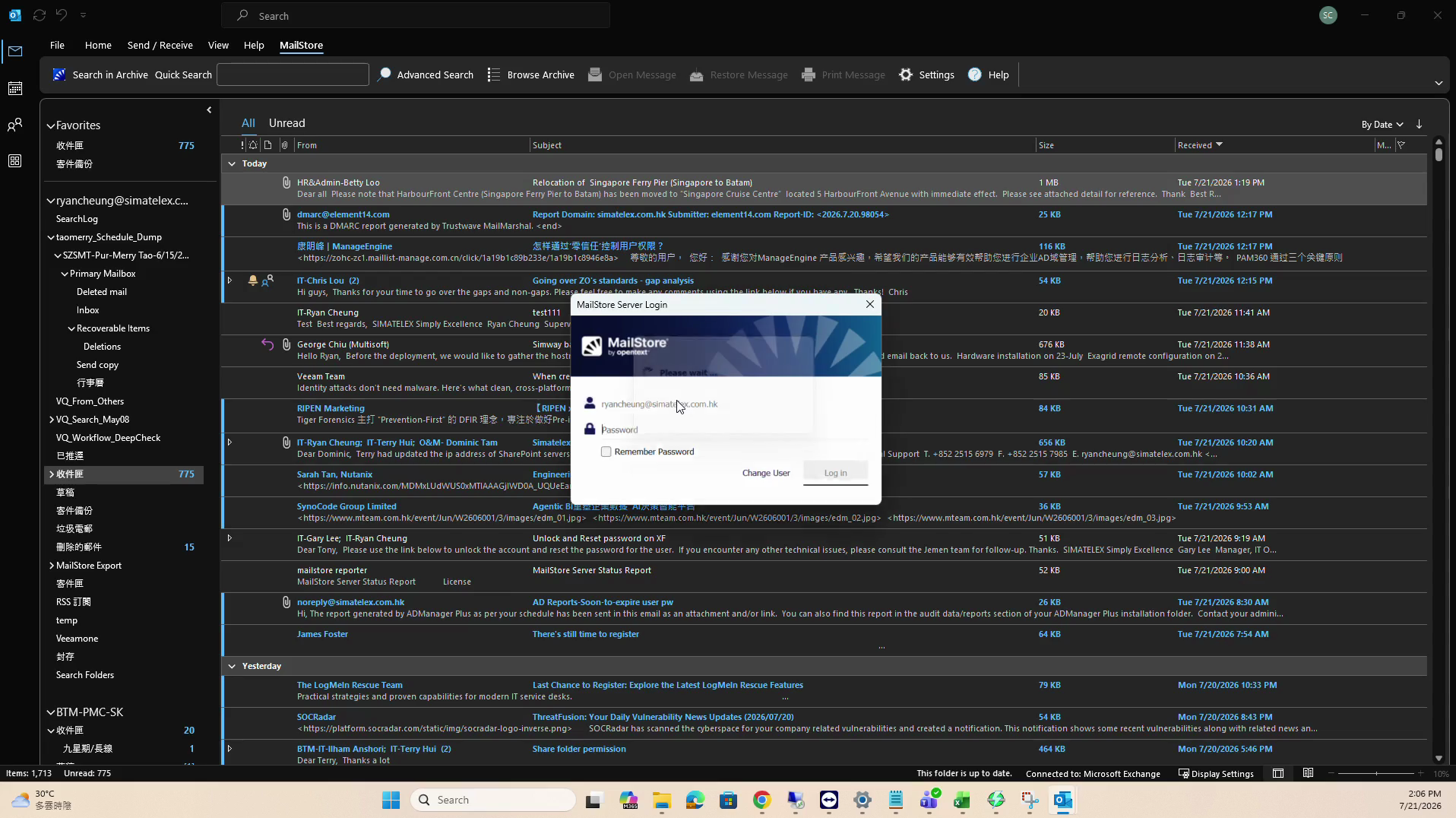Expand the VQ_Search_May08 folder
This screenshot has height=818, width=1456.
[x=52, y=420]
